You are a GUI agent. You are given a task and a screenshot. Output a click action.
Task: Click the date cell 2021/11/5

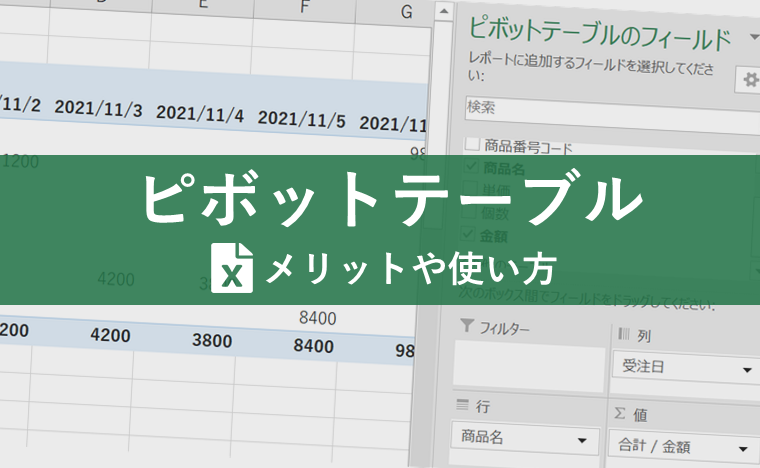301,119
